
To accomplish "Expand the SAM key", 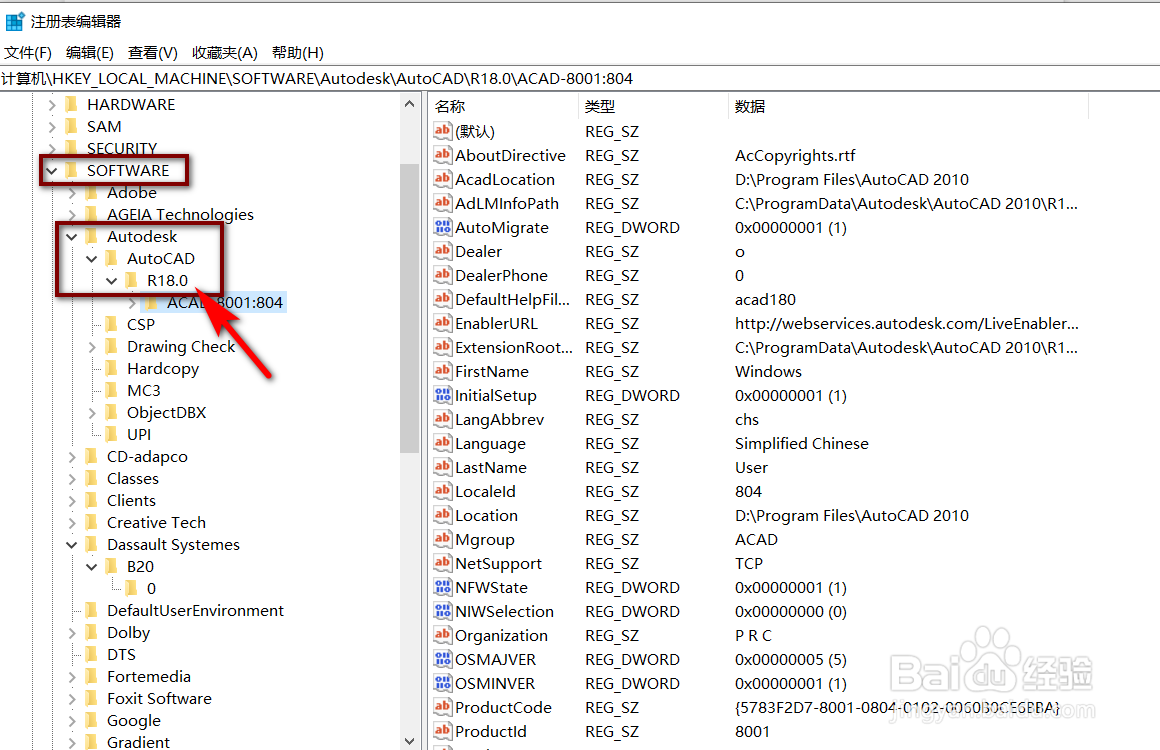I will [52, 127].
